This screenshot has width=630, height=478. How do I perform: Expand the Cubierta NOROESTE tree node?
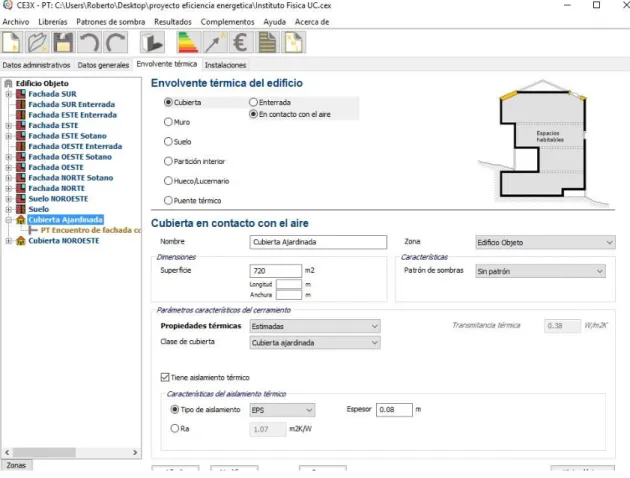pyautogui.click(x=8, y=241)
